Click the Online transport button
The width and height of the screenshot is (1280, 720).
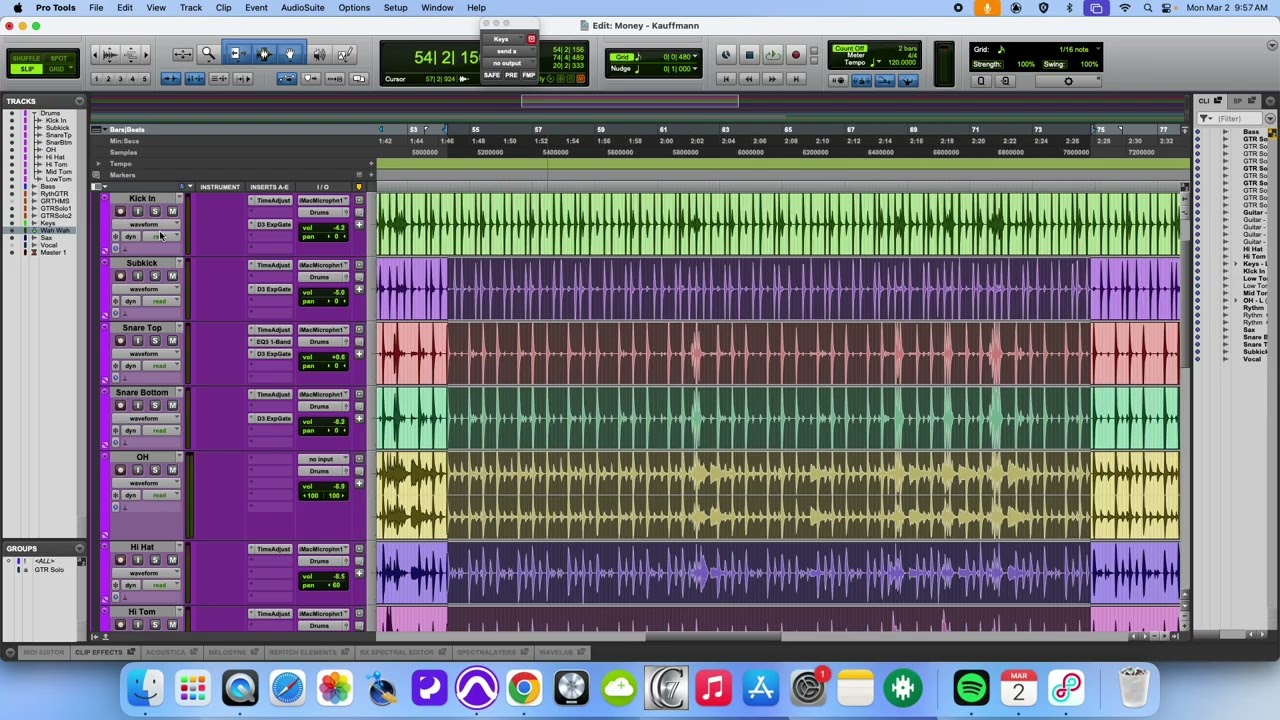coord(726,55)
